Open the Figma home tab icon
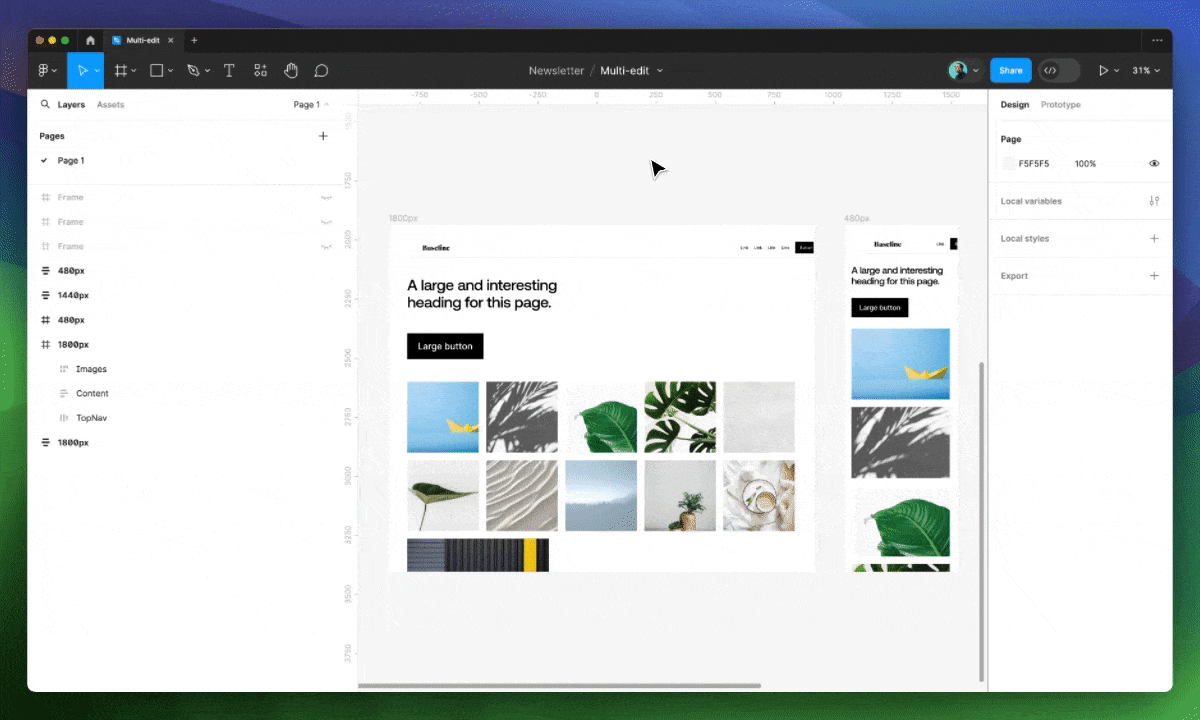1200x720 pixels. pos(90,40)
